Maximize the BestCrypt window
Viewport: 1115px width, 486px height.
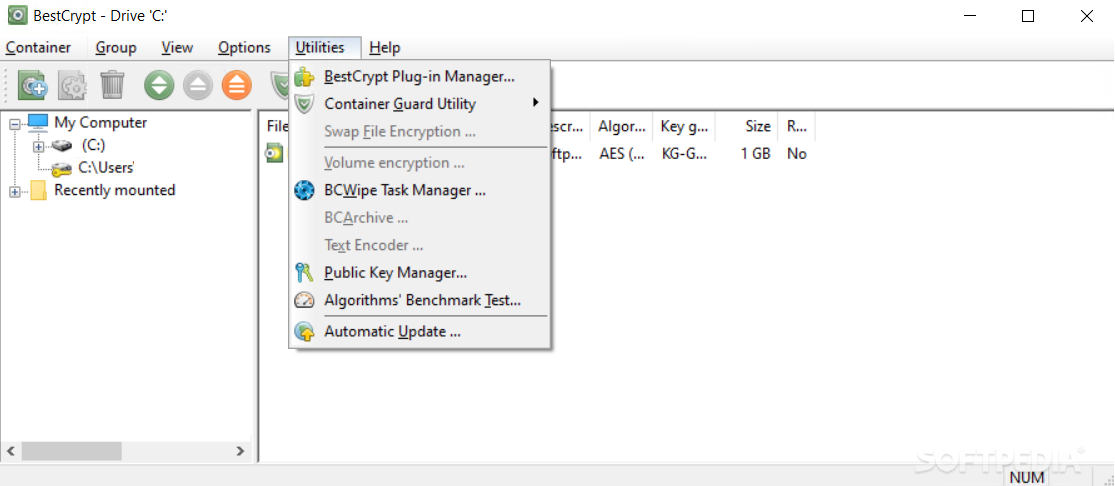pyautogui.click(x=1028, y=16)
